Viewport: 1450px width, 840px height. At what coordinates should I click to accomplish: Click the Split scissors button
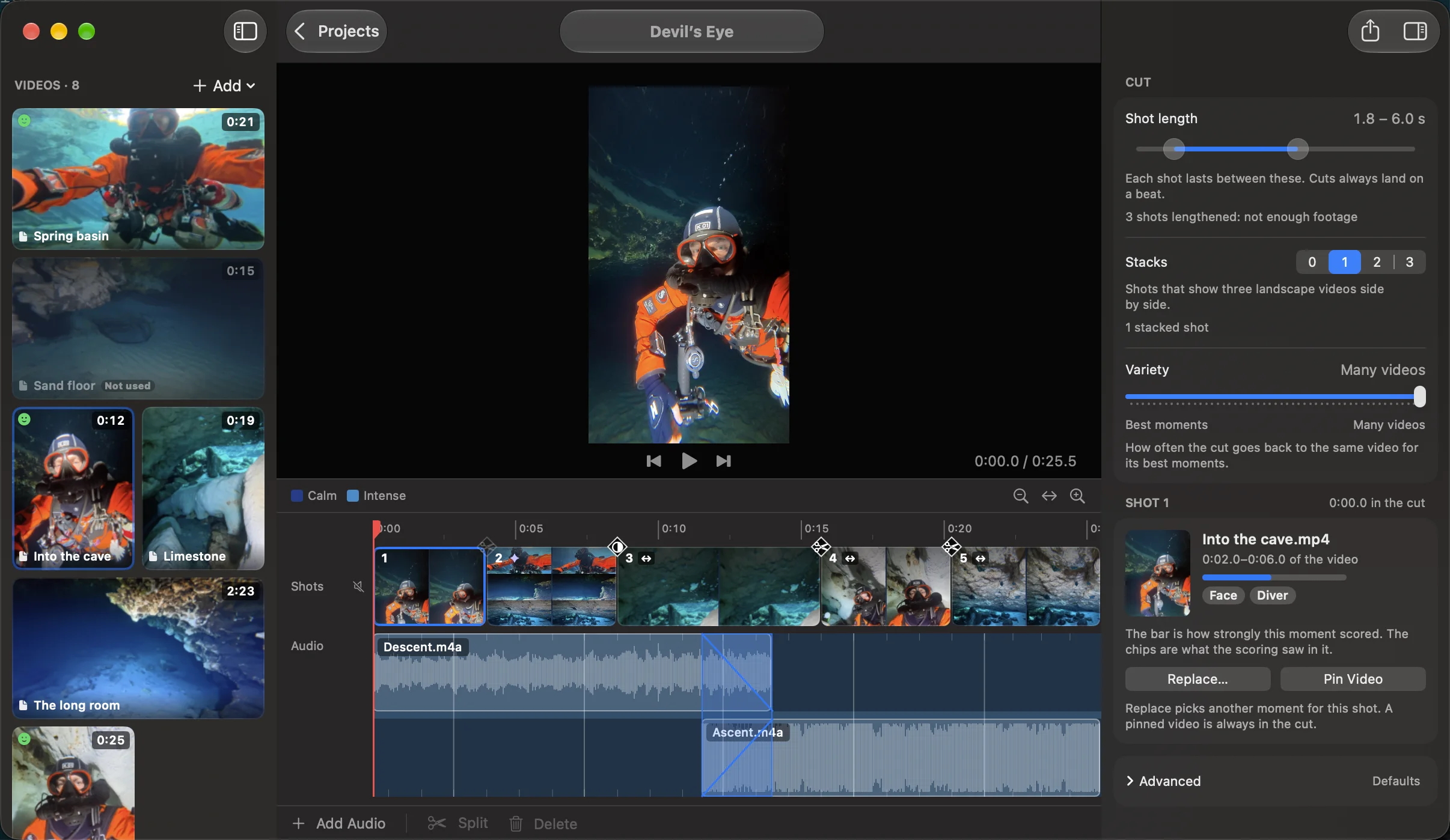point(458,823)
